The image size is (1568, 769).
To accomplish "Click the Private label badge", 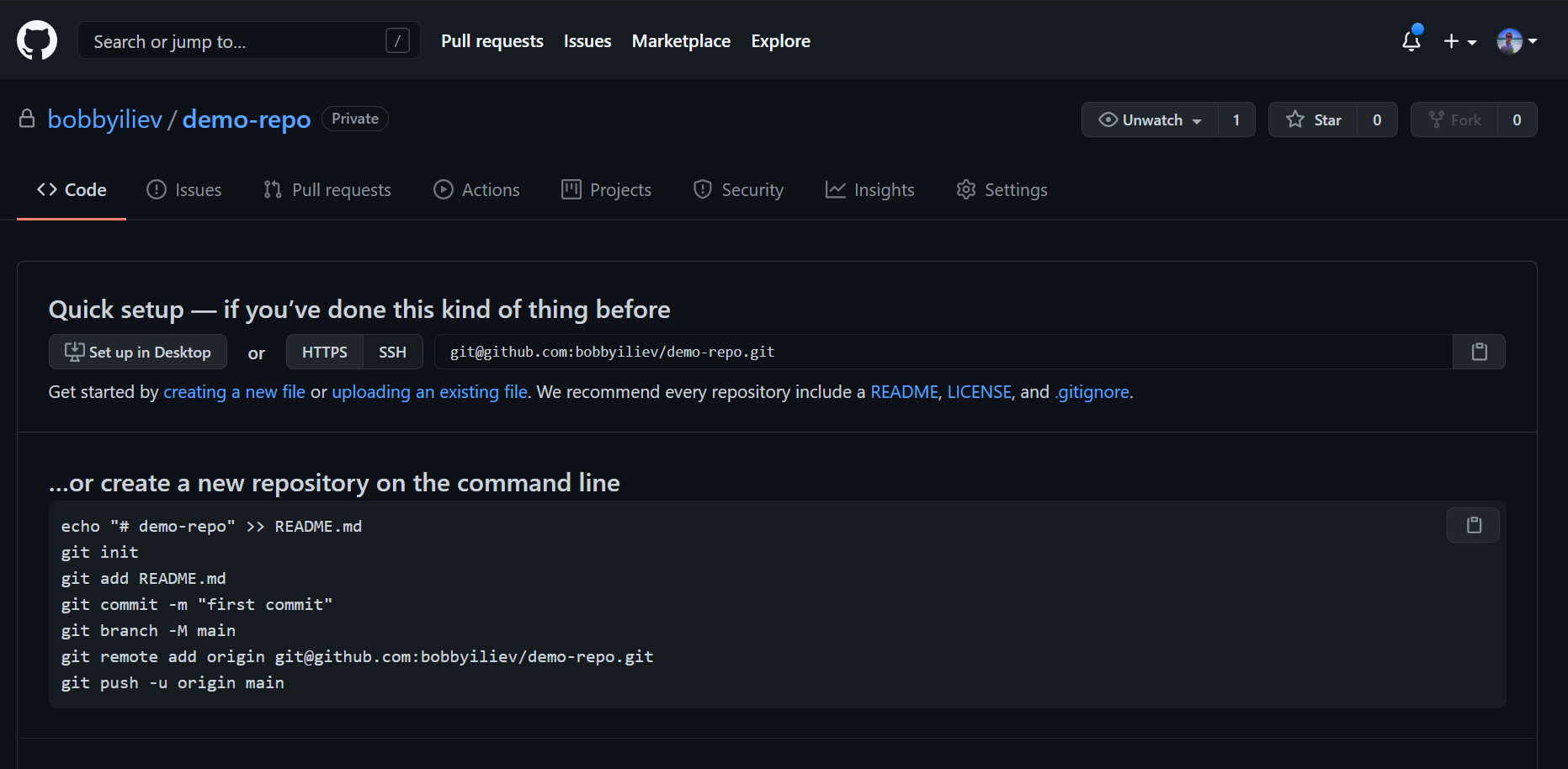I will pyautogui.click(x=355, y=119).
